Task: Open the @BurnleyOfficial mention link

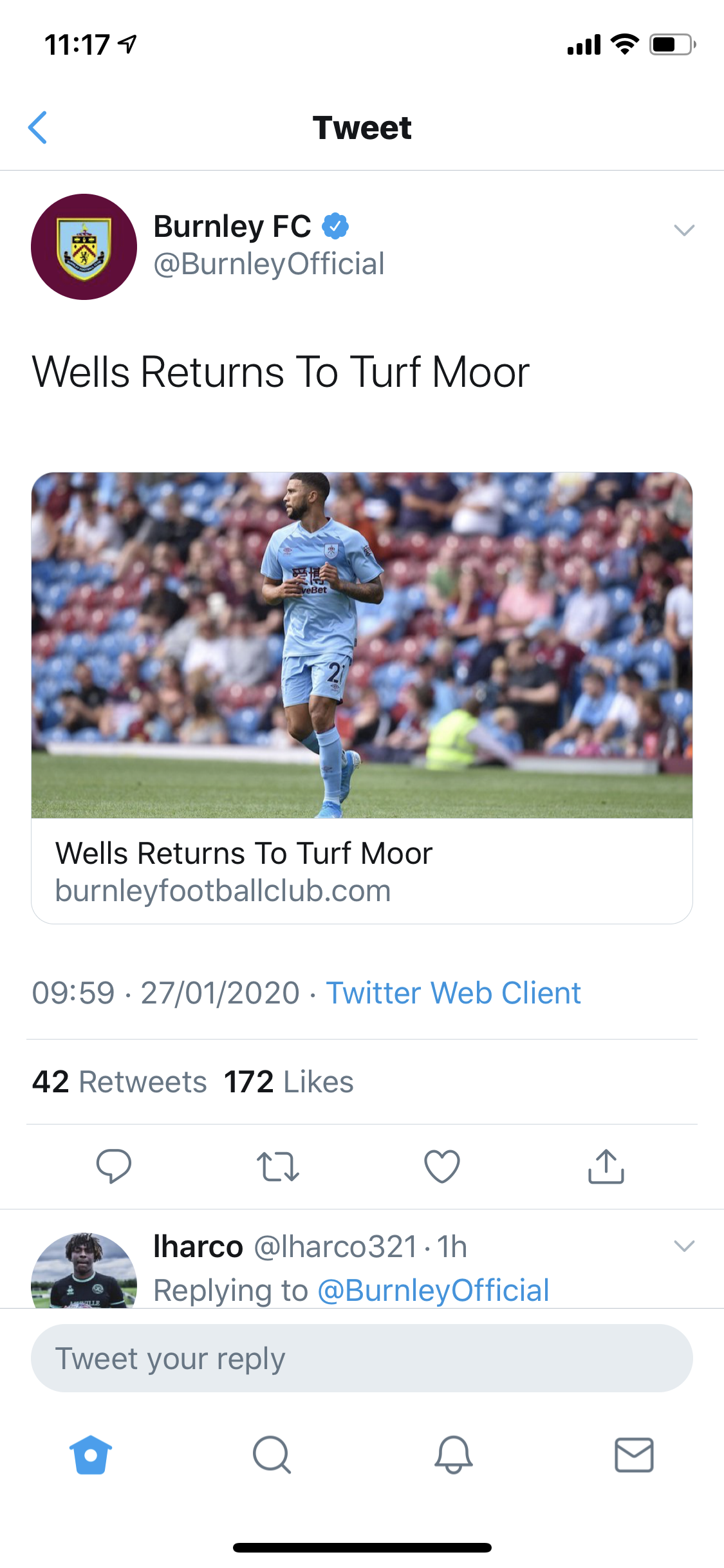Action: click(x=433, y=1290)
